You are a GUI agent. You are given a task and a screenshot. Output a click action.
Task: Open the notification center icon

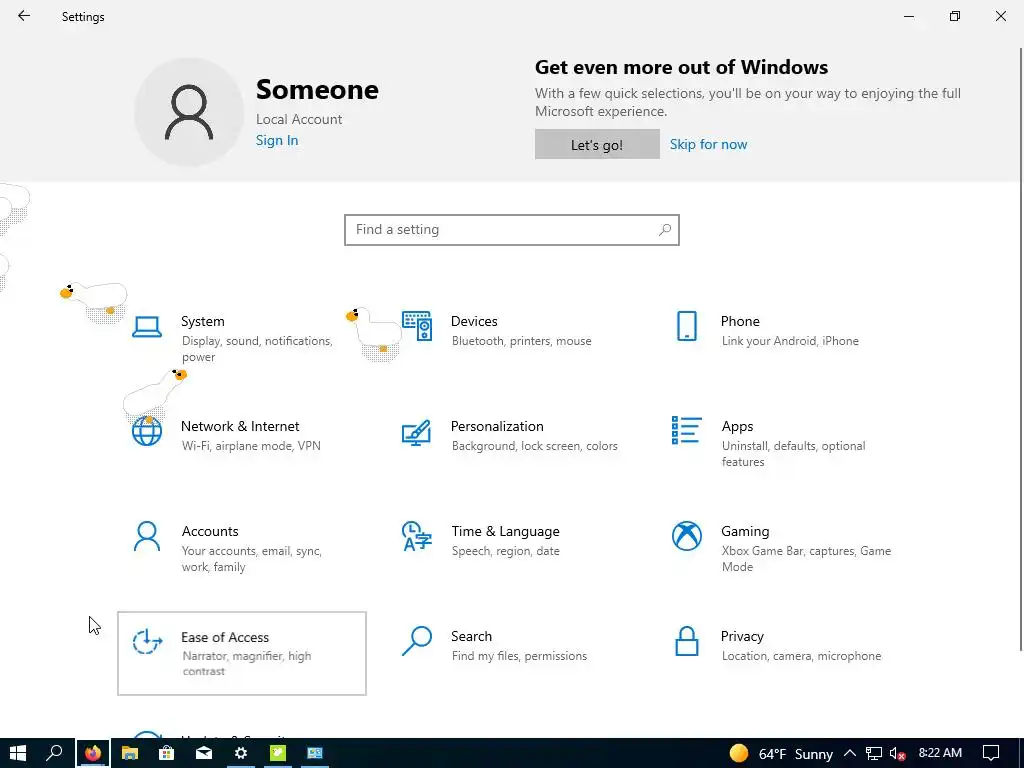point(991,754)
